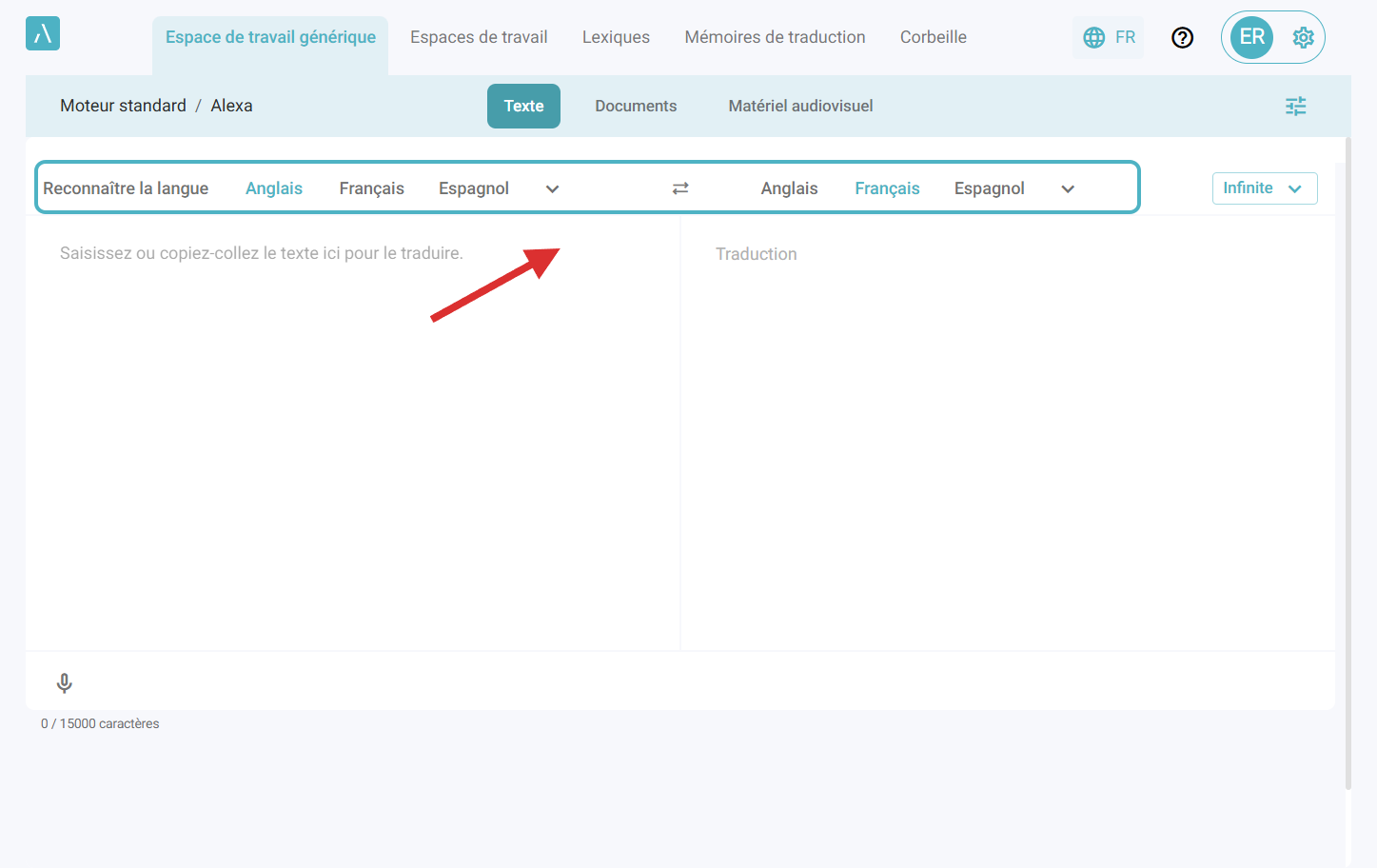1377x868 pixels.
Task: Switch to Documents translation mode
Action: tap(636, 106)
